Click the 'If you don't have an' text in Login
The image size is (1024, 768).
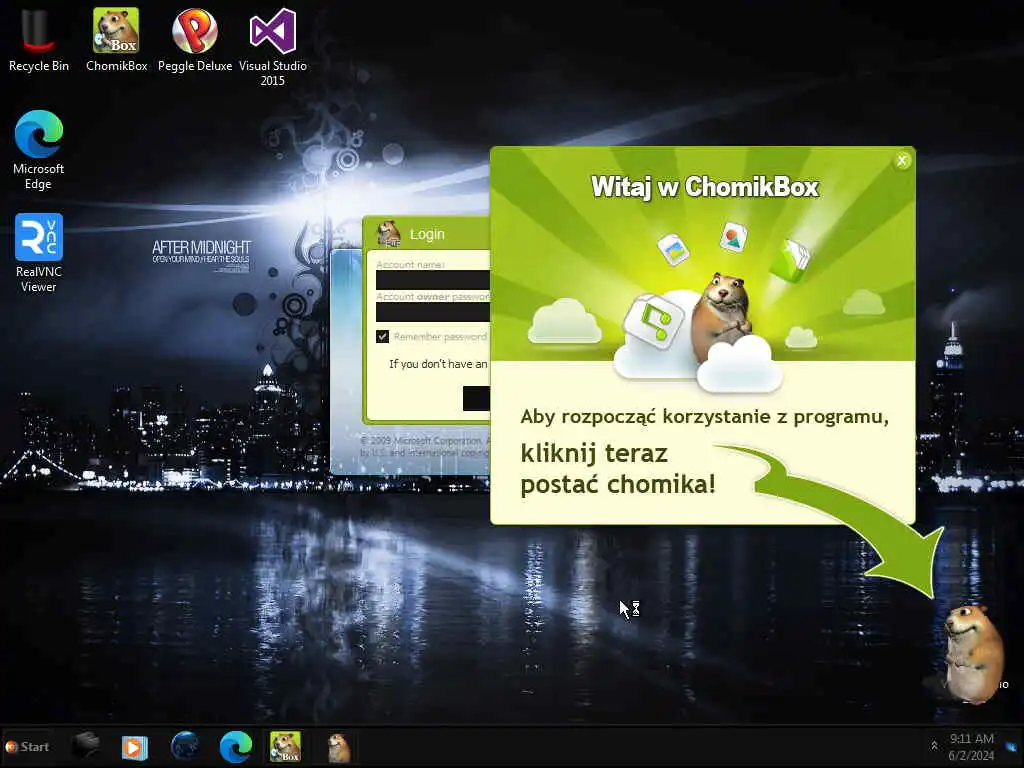(438, 364)
